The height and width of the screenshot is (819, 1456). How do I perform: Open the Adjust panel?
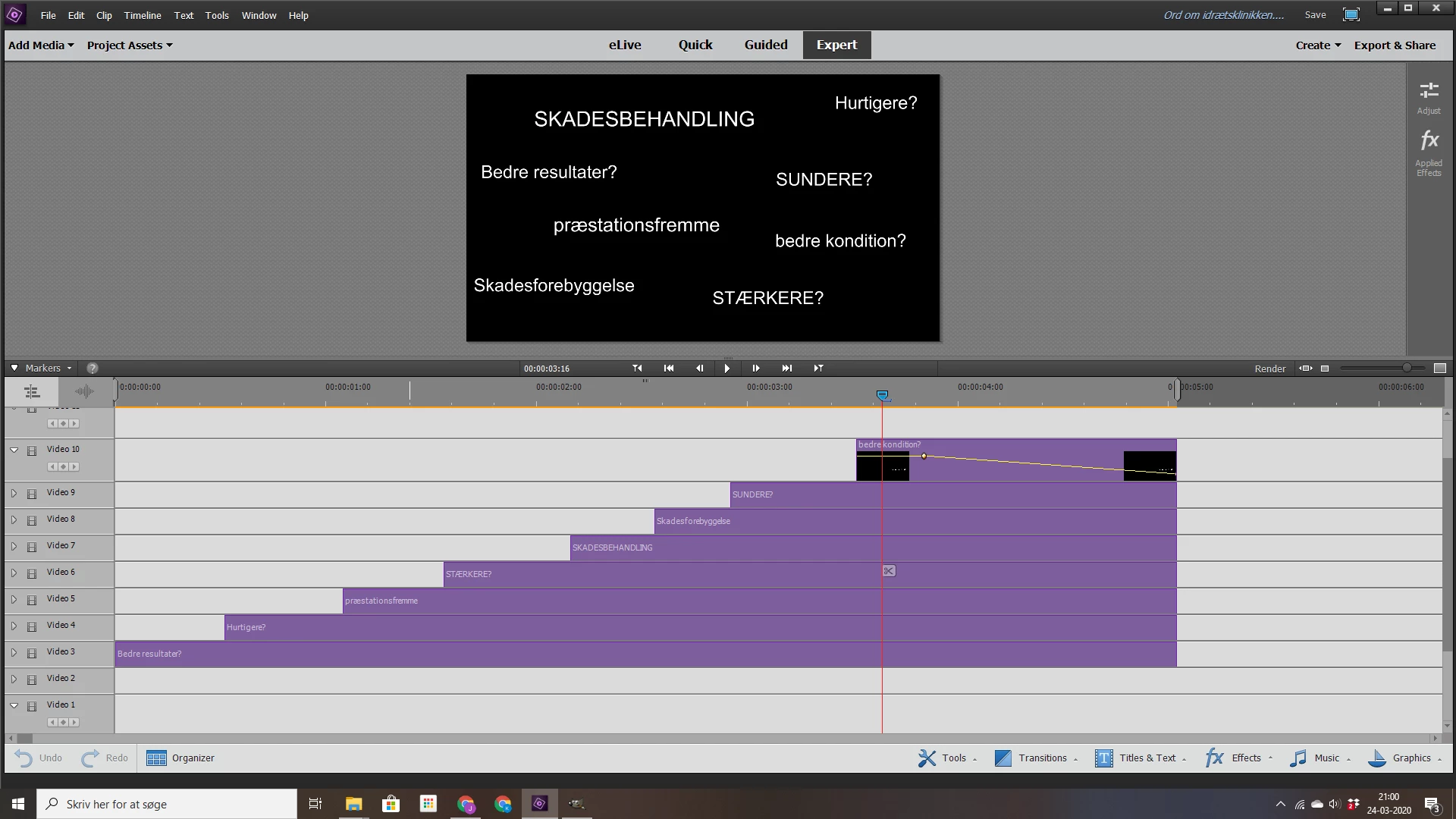[1429, 98]
